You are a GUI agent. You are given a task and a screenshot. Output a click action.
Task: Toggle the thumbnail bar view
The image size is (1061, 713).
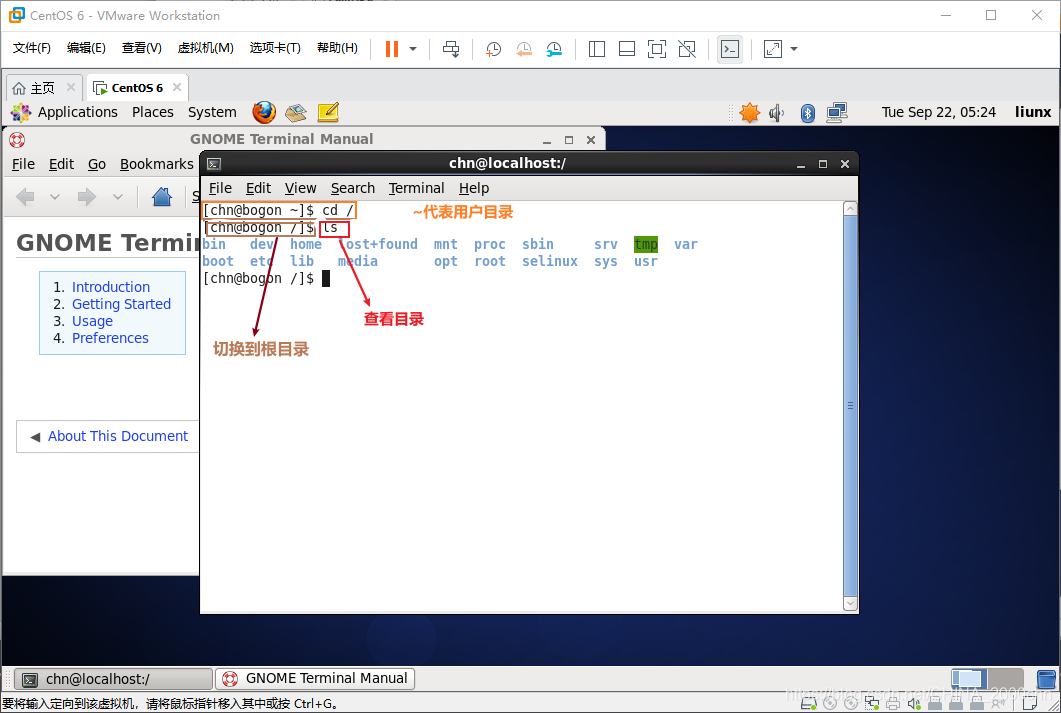(x=627, y=49)
